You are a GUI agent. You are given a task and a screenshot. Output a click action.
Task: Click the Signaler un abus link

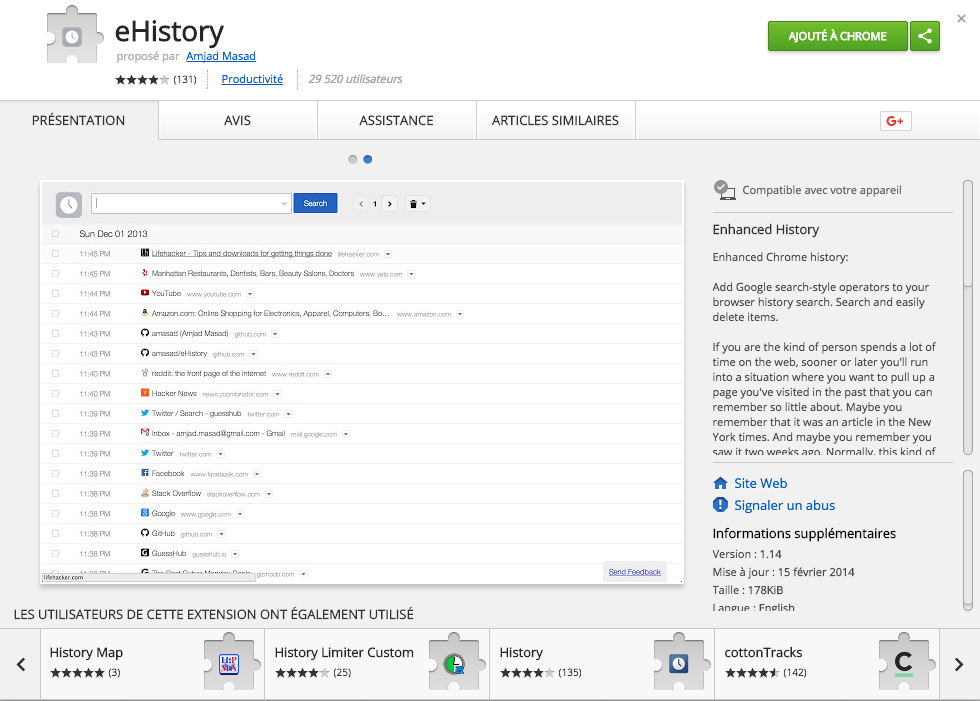[784, 505]
